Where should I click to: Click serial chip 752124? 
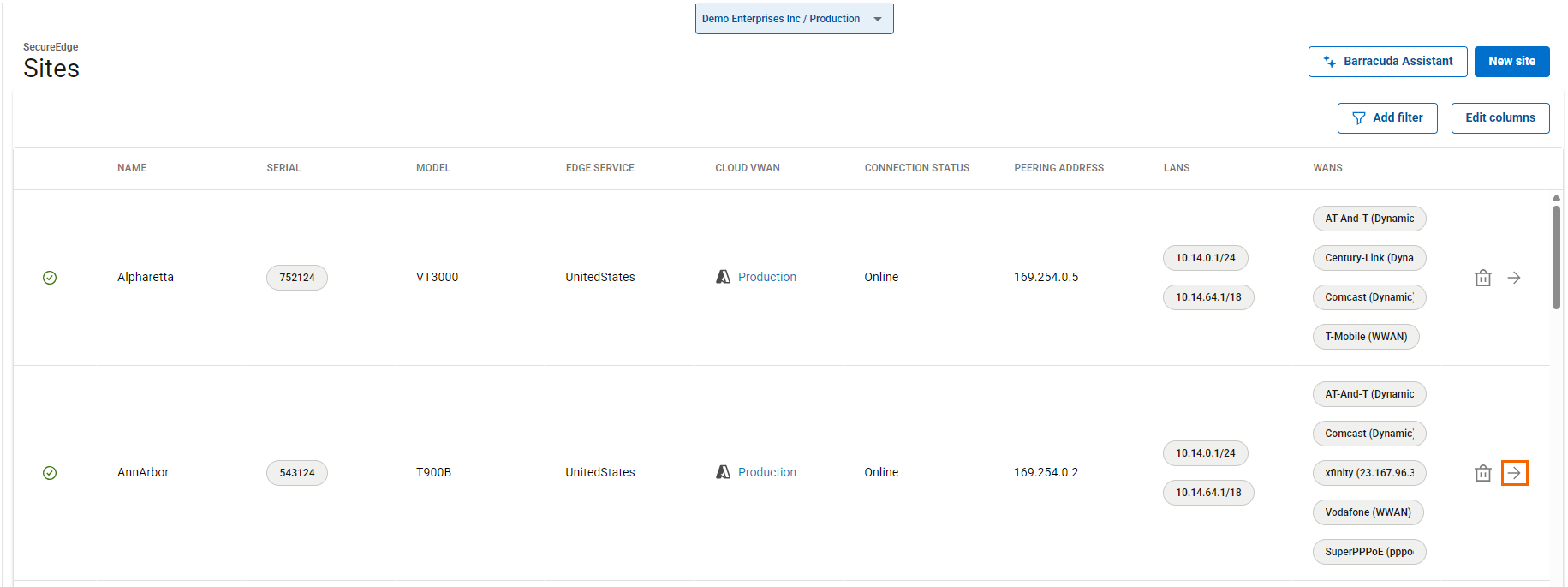(296, 278)
